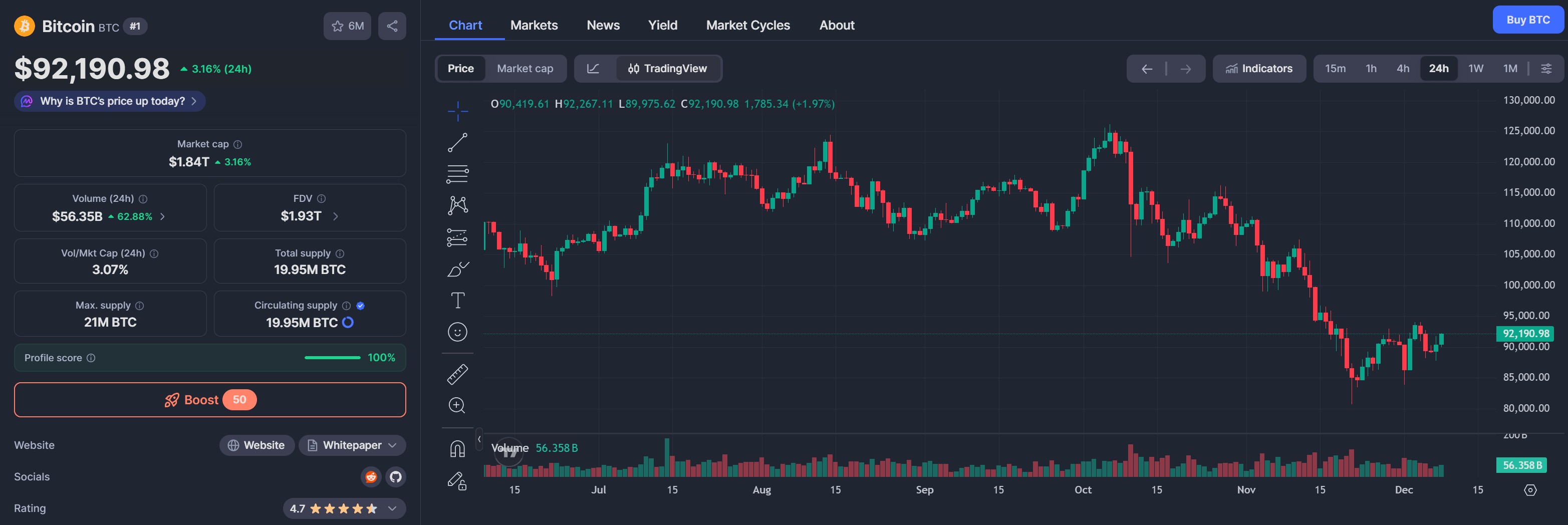
Task: Open the Reddit social link
Action: tap(371, 477)
